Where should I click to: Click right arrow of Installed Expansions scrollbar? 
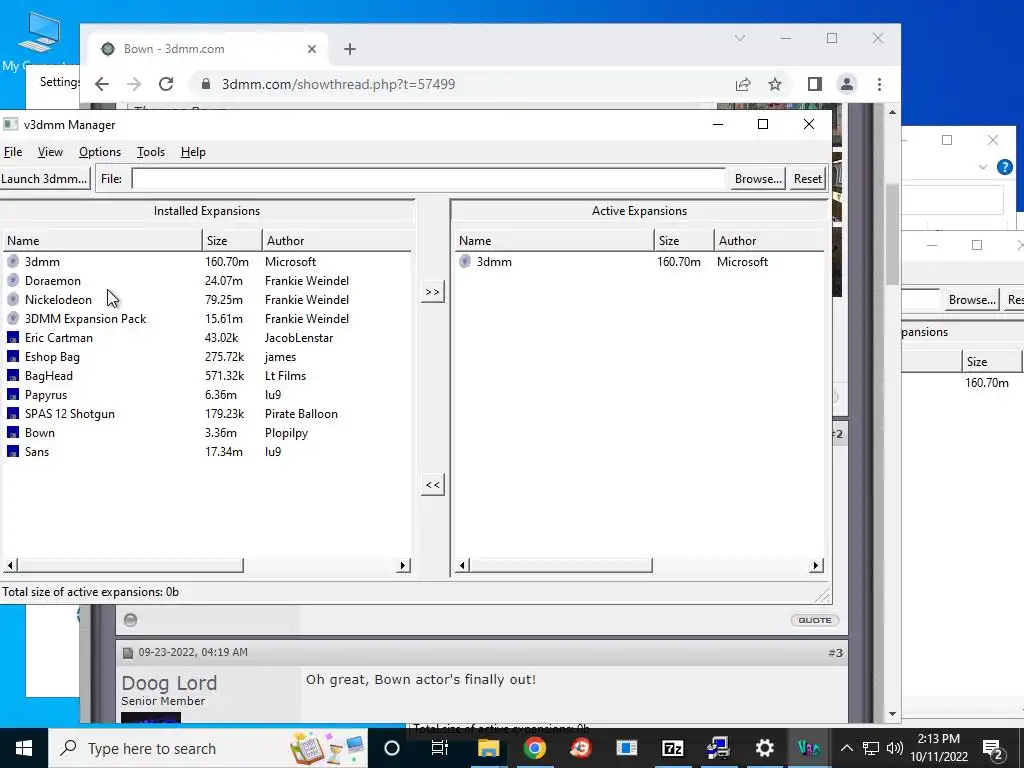pyautogui.click(x=403, y=565)
